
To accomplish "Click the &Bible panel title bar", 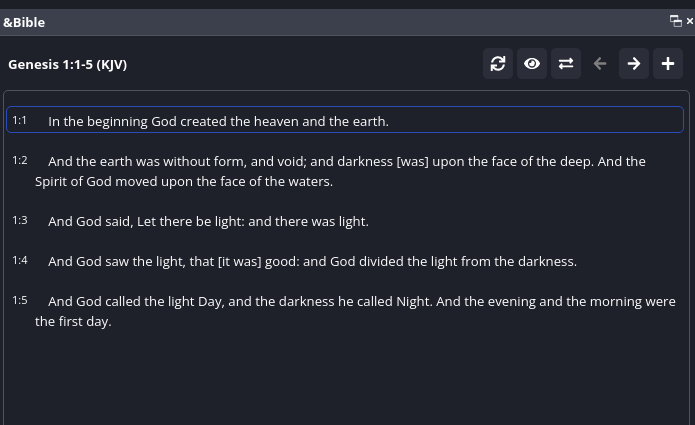I will [300, 21].
